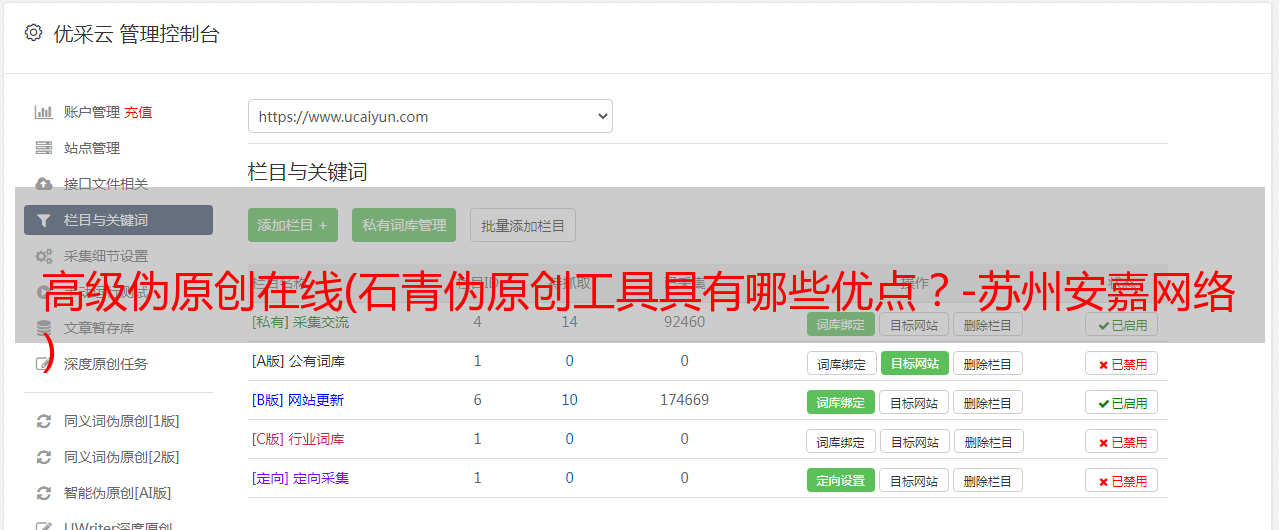Toggle 已禁用 status for 公有词库
This screenshot has height=530, width=1279.
(1122, 364)
